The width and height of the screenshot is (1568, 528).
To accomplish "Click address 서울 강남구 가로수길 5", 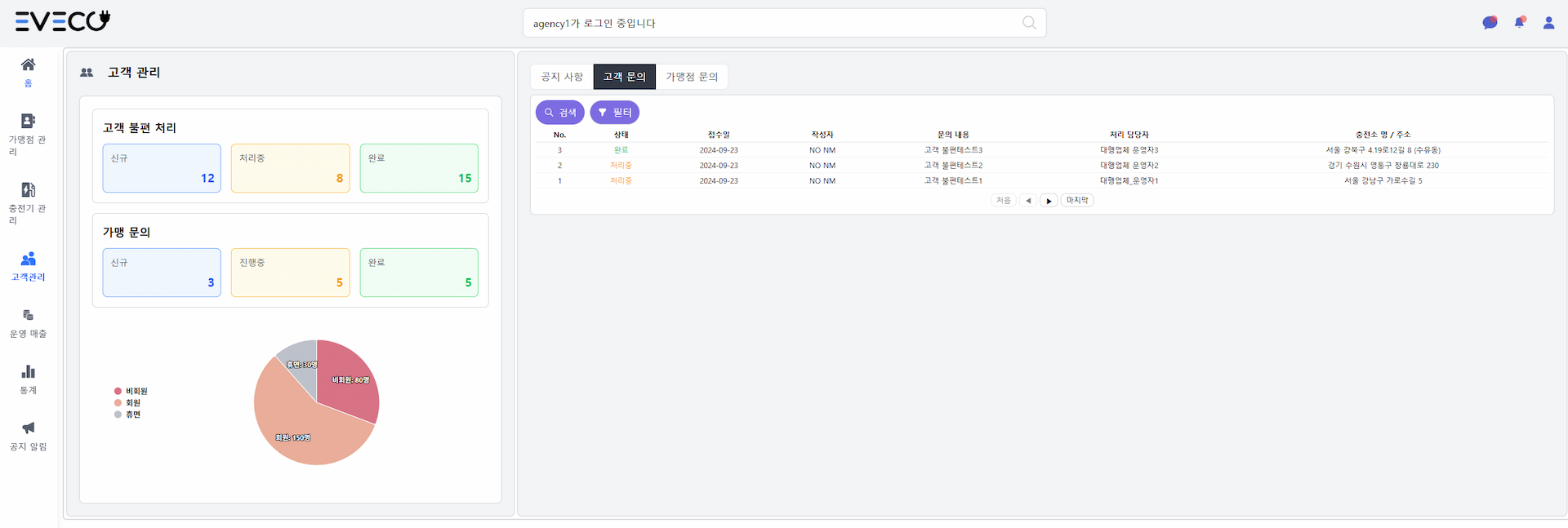I will 1383,181.
